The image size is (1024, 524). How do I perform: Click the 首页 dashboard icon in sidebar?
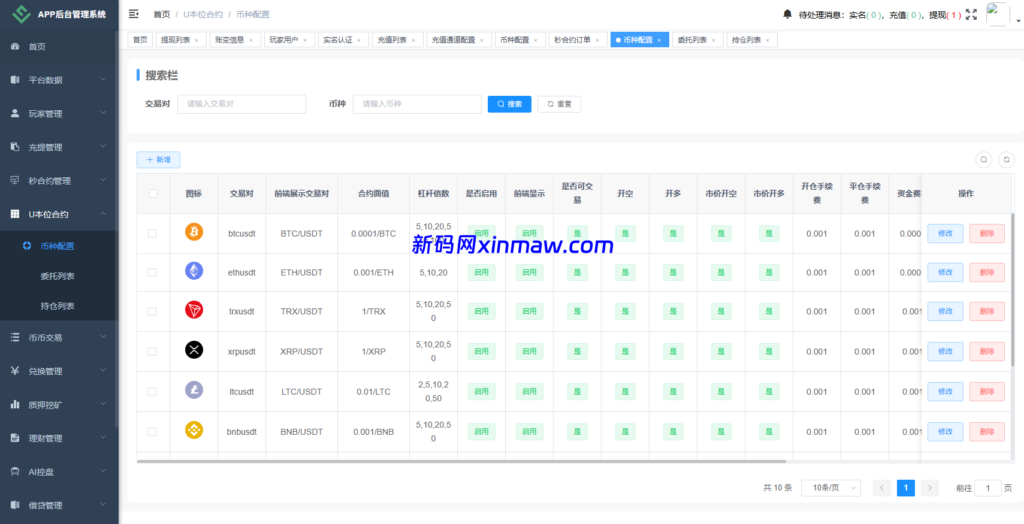[x=15, y=46]
